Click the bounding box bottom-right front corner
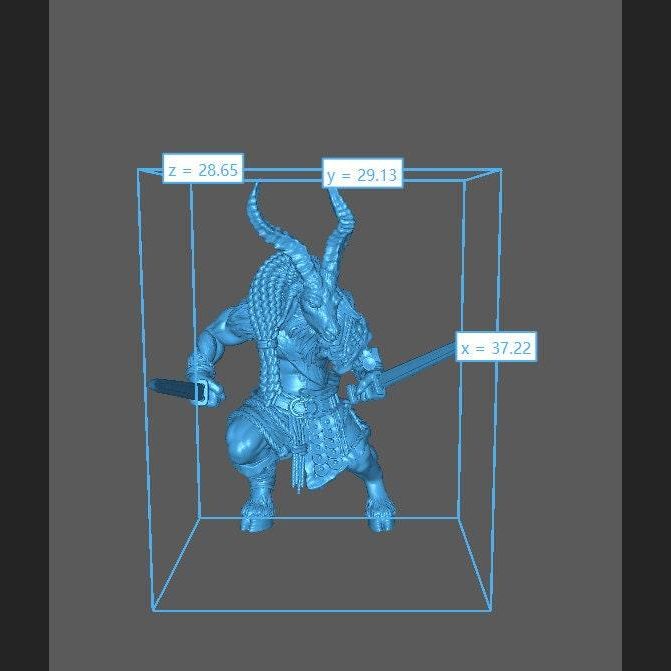The height and width of the screenshot is (671, 671). pyautogui.click(x=490, y=610)
